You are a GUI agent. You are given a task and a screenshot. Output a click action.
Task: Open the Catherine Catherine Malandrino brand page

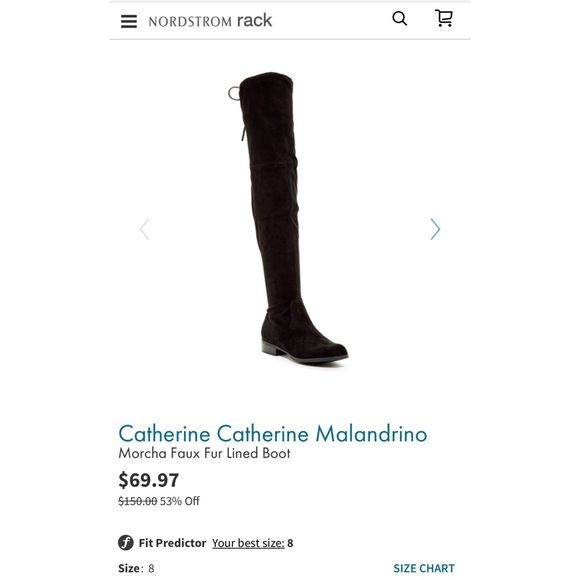point(273,433)
